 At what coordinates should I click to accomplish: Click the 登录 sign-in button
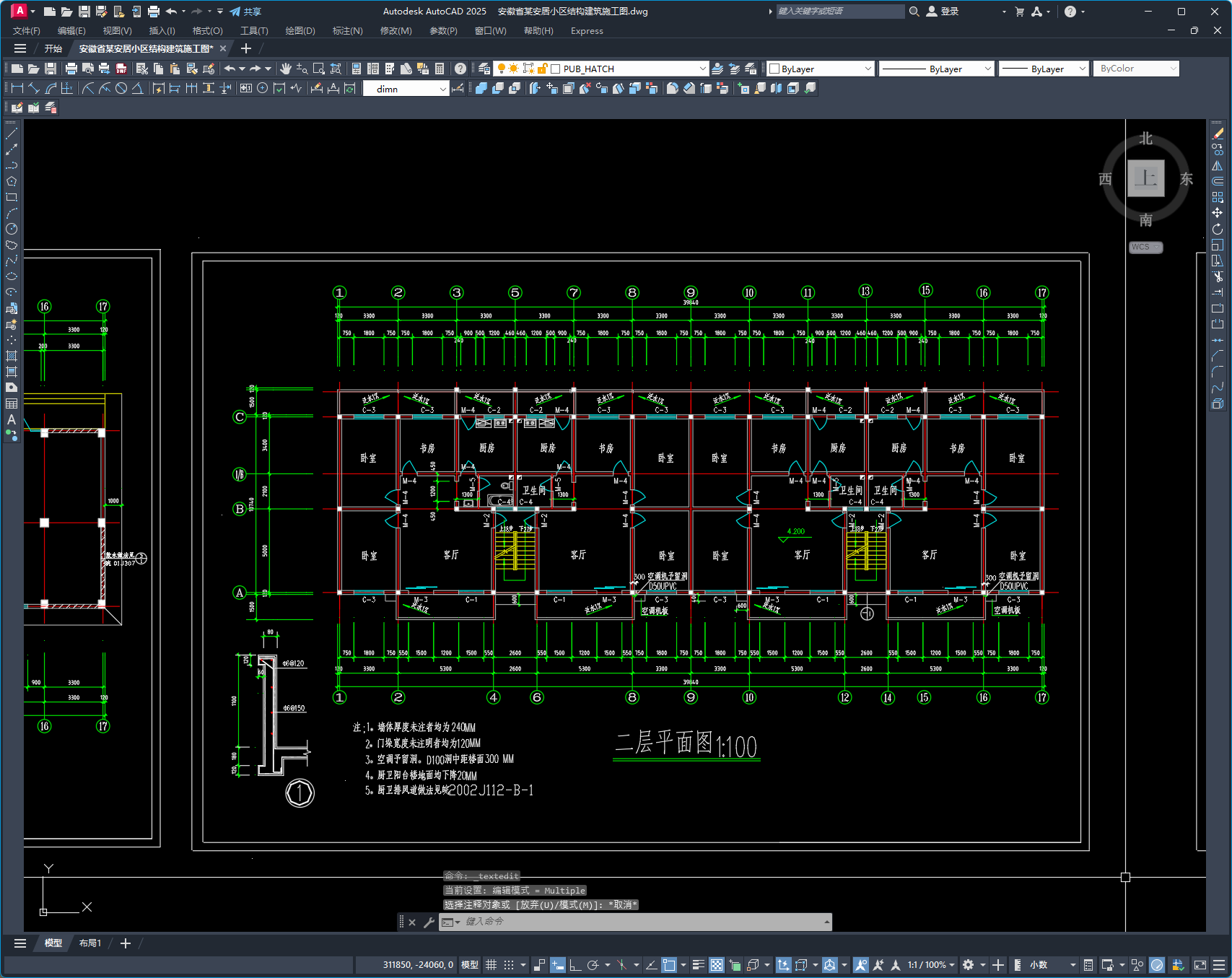[943, 12]
